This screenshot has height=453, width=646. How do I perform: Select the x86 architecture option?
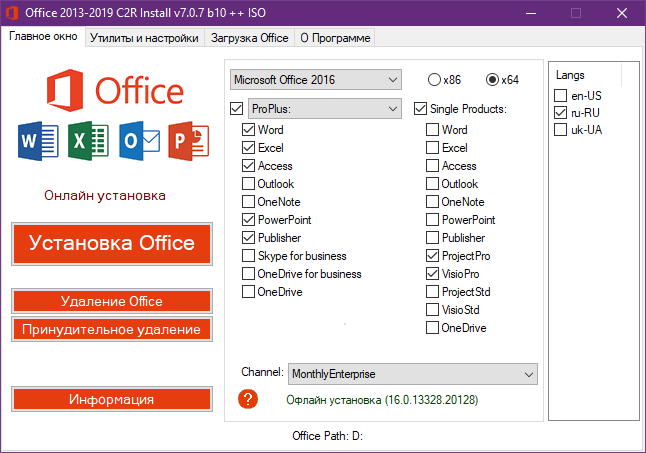pos(435,79)
